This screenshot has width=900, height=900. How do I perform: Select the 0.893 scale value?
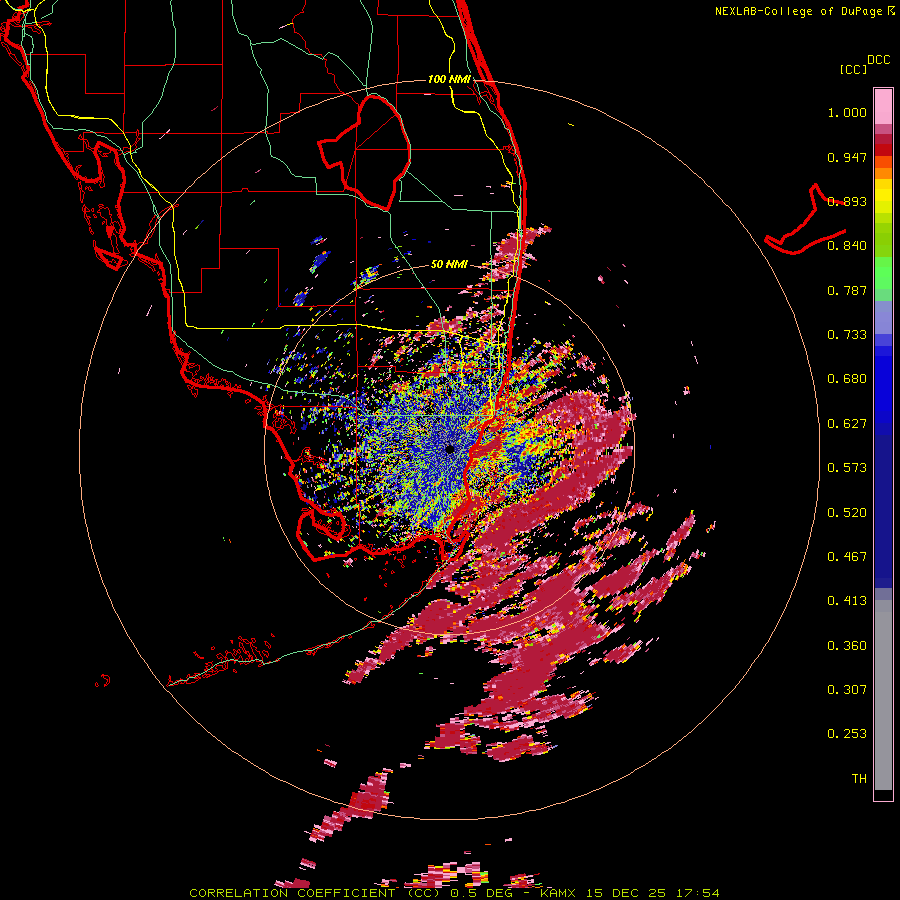847,201
